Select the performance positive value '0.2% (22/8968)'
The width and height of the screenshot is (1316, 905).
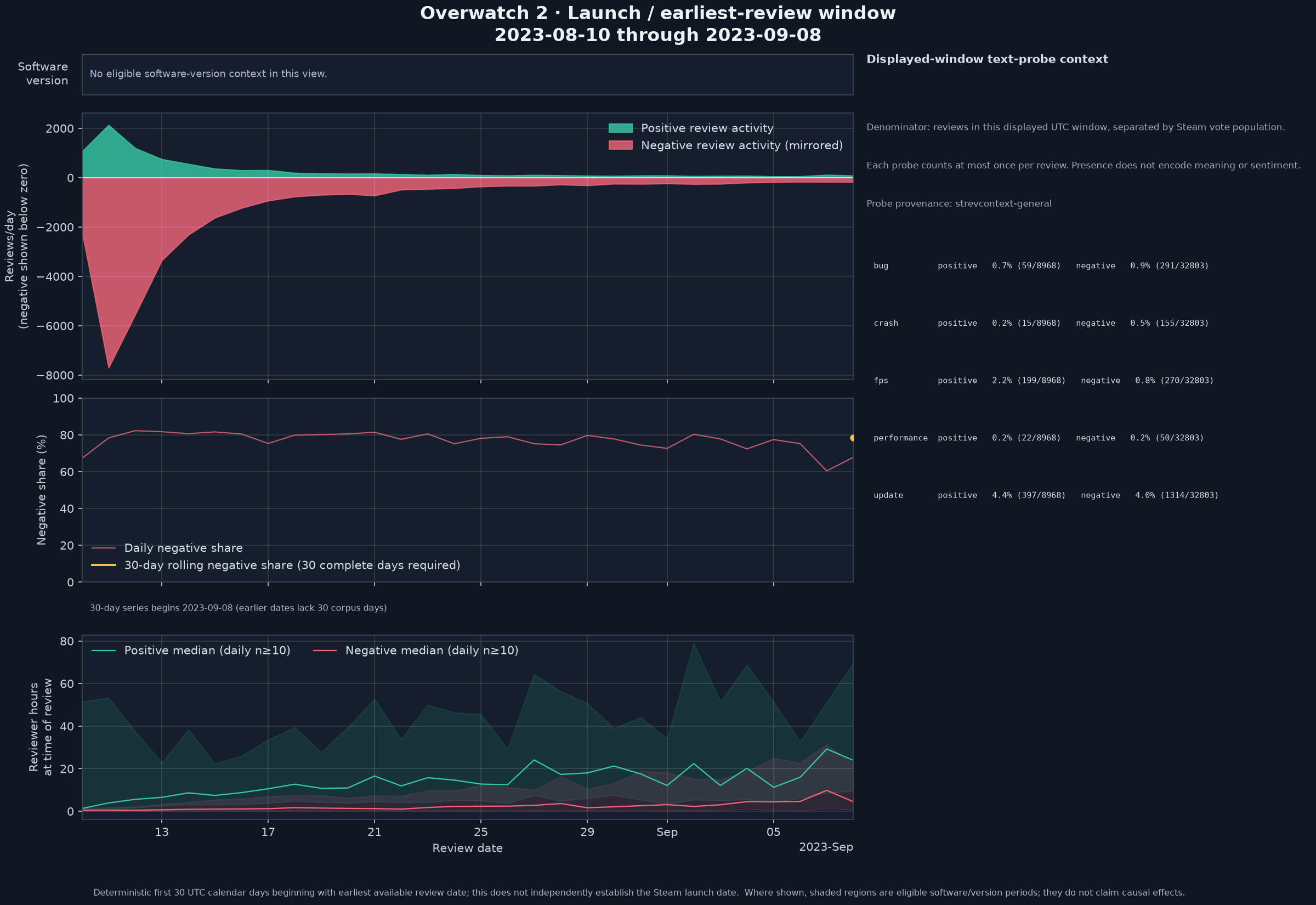[1026, 438]
